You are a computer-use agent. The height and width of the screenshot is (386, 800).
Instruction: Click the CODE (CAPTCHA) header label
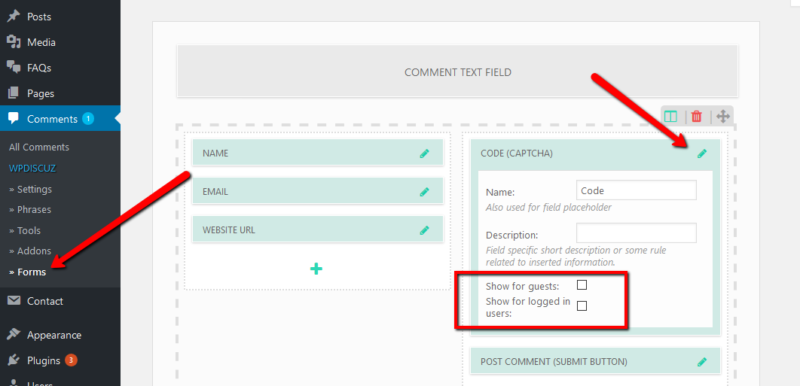coord(516,153)
